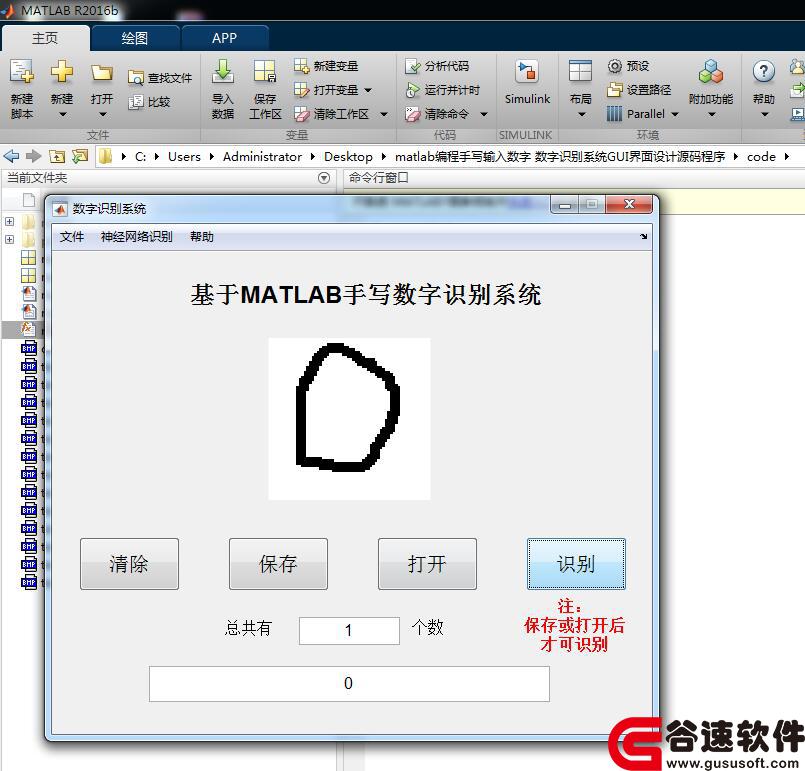805x771 pixels.
Task: Click the 保存 button
Action: [278, 564]
